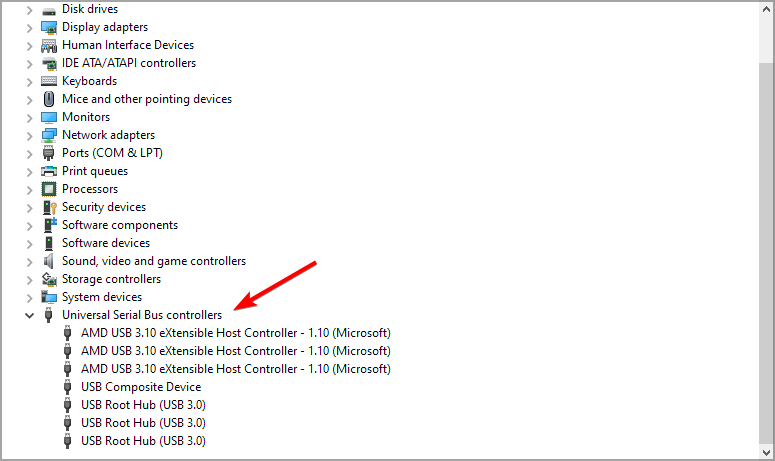
Task: Select the Security devices key icon
Action: (x=49, y=207)
